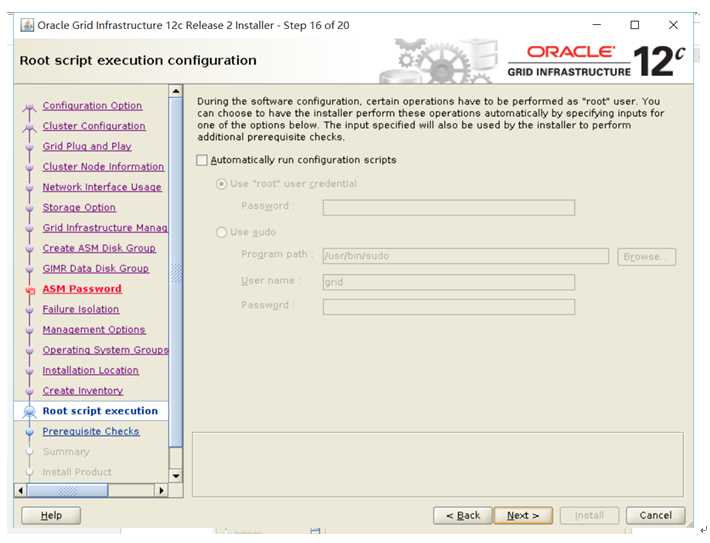Open Browse for sudo program path
Screen dimensions: 710x543
point(647,256)
